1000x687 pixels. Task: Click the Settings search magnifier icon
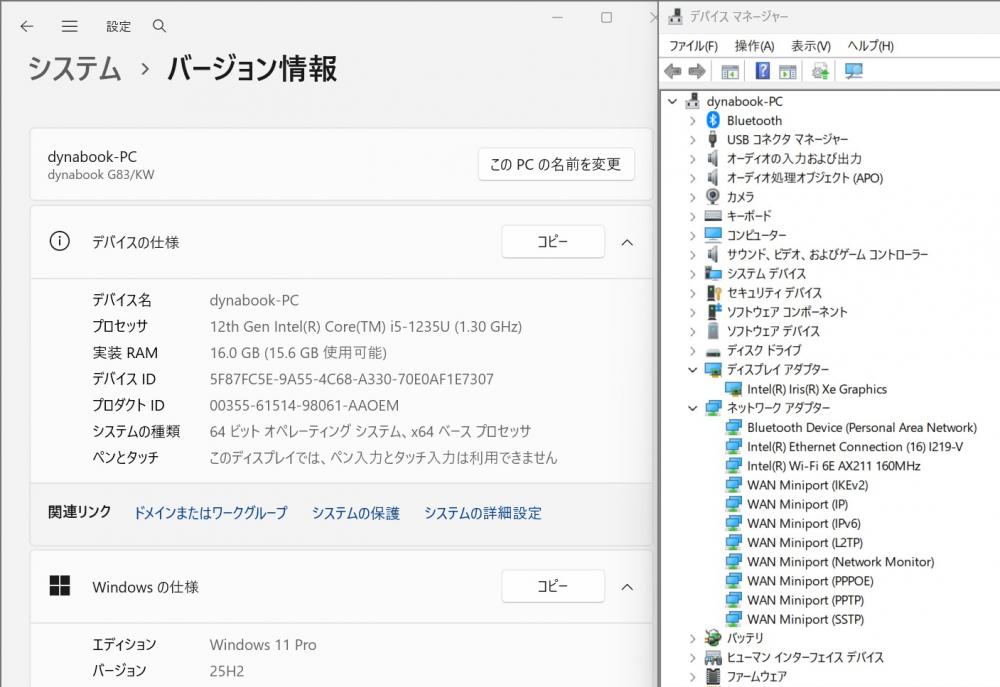159,26
